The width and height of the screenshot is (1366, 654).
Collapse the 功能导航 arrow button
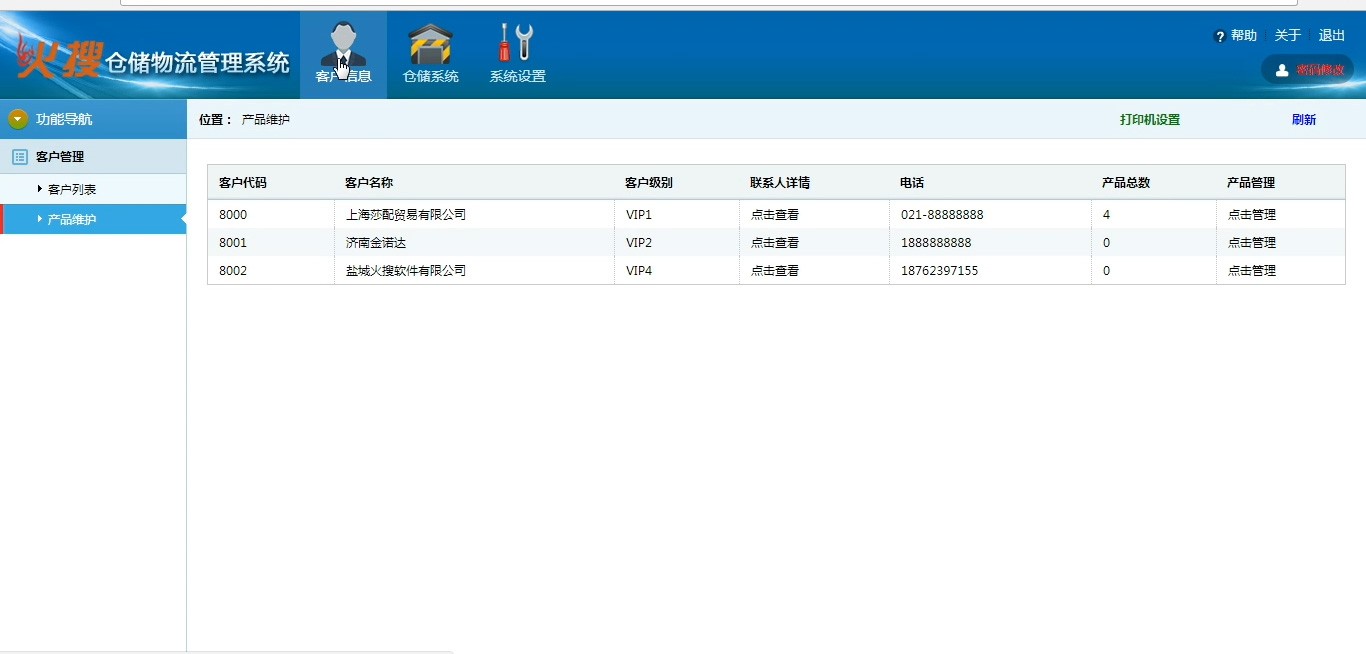pyautogui.click(x=18, y=119)
